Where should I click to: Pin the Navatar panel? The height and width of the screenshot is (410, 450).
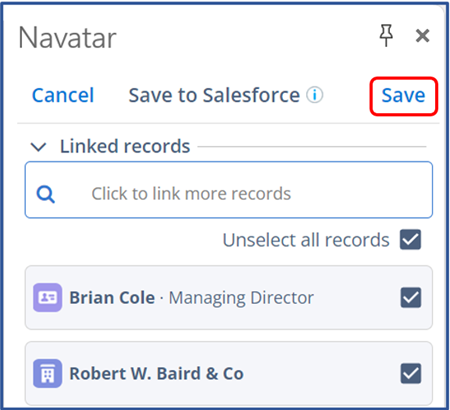tap(386, 35)
